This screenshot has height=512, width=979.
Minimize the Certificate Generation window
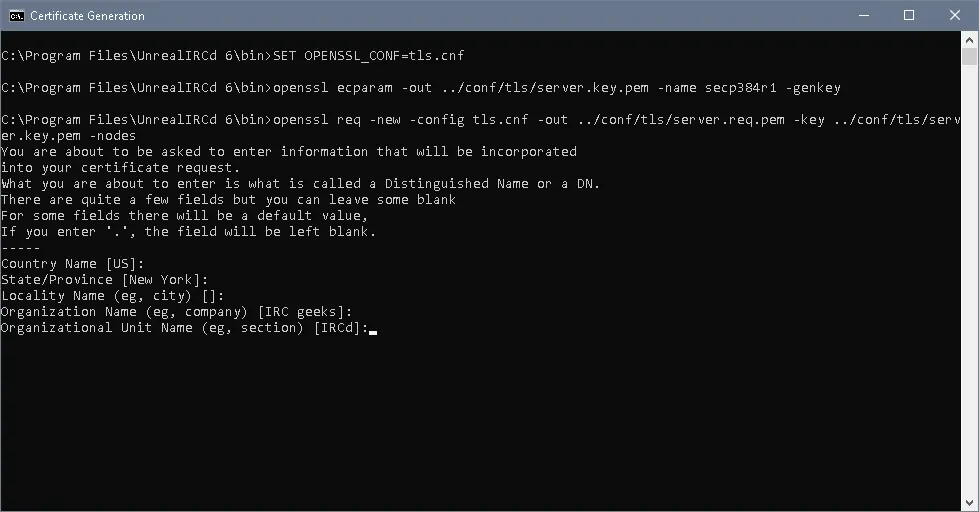point(864,16)
